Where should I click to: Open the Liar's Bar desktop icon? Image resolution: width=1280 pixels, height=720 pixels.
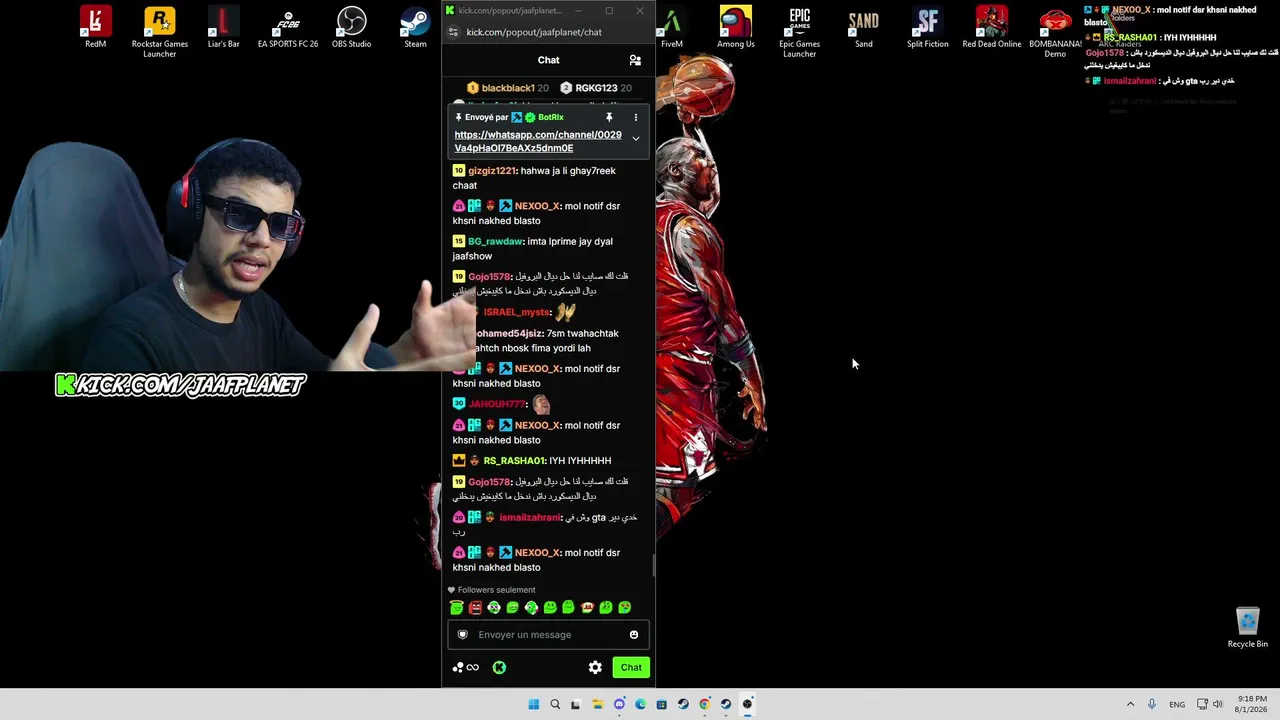(x=223, y=27)
